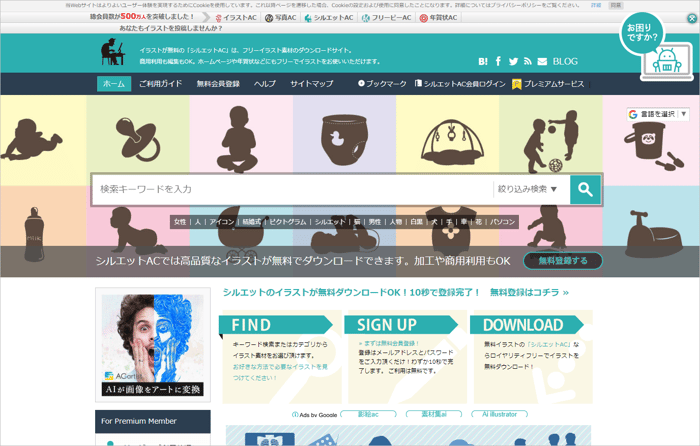Select the アイコン keyword tag
Screen dimensions: 700x446
(x=222, y=222)
